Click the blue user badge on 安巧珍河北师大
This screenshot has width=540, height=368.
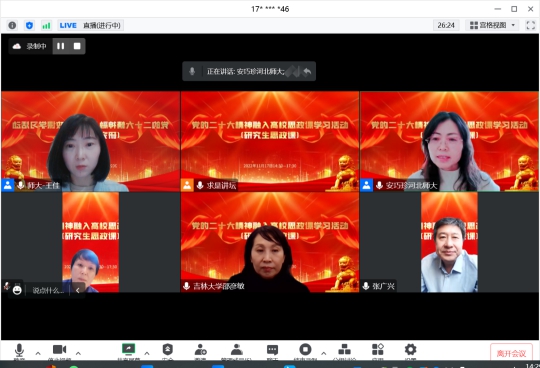click(366, 185)
